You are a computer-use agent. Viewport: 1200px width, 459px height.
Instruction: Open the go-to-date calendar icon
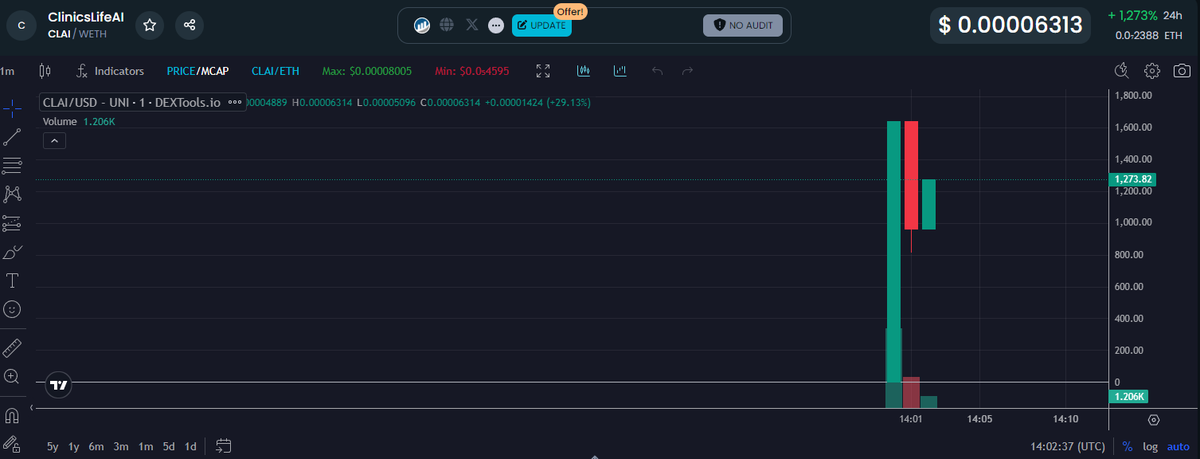pyautogui.click(x=223, y=446)
